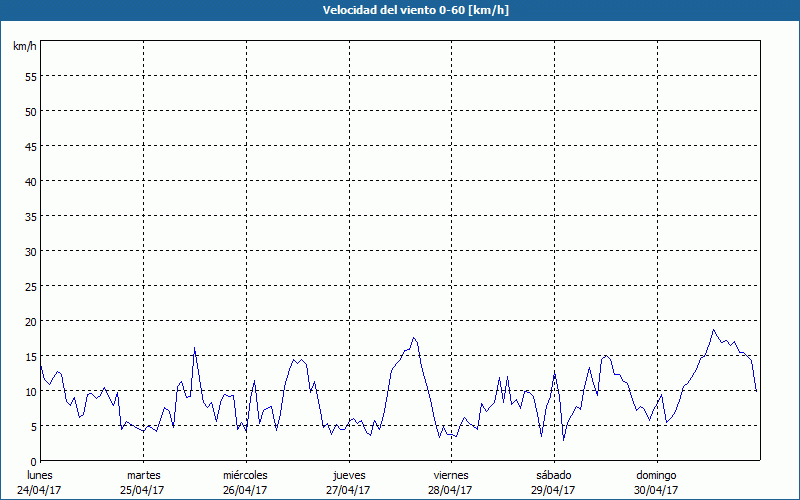
Task: Click the "sábado" day label
Action: tap(553, 475)
